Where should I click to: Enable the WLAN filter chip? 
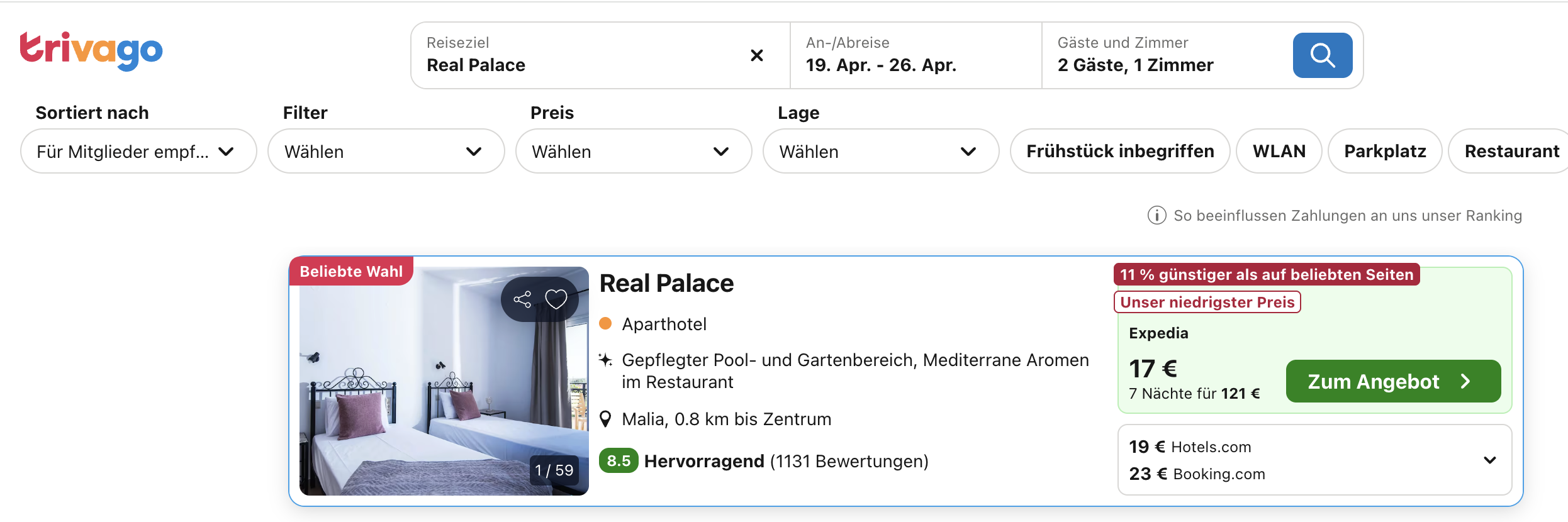(1279, 152)
